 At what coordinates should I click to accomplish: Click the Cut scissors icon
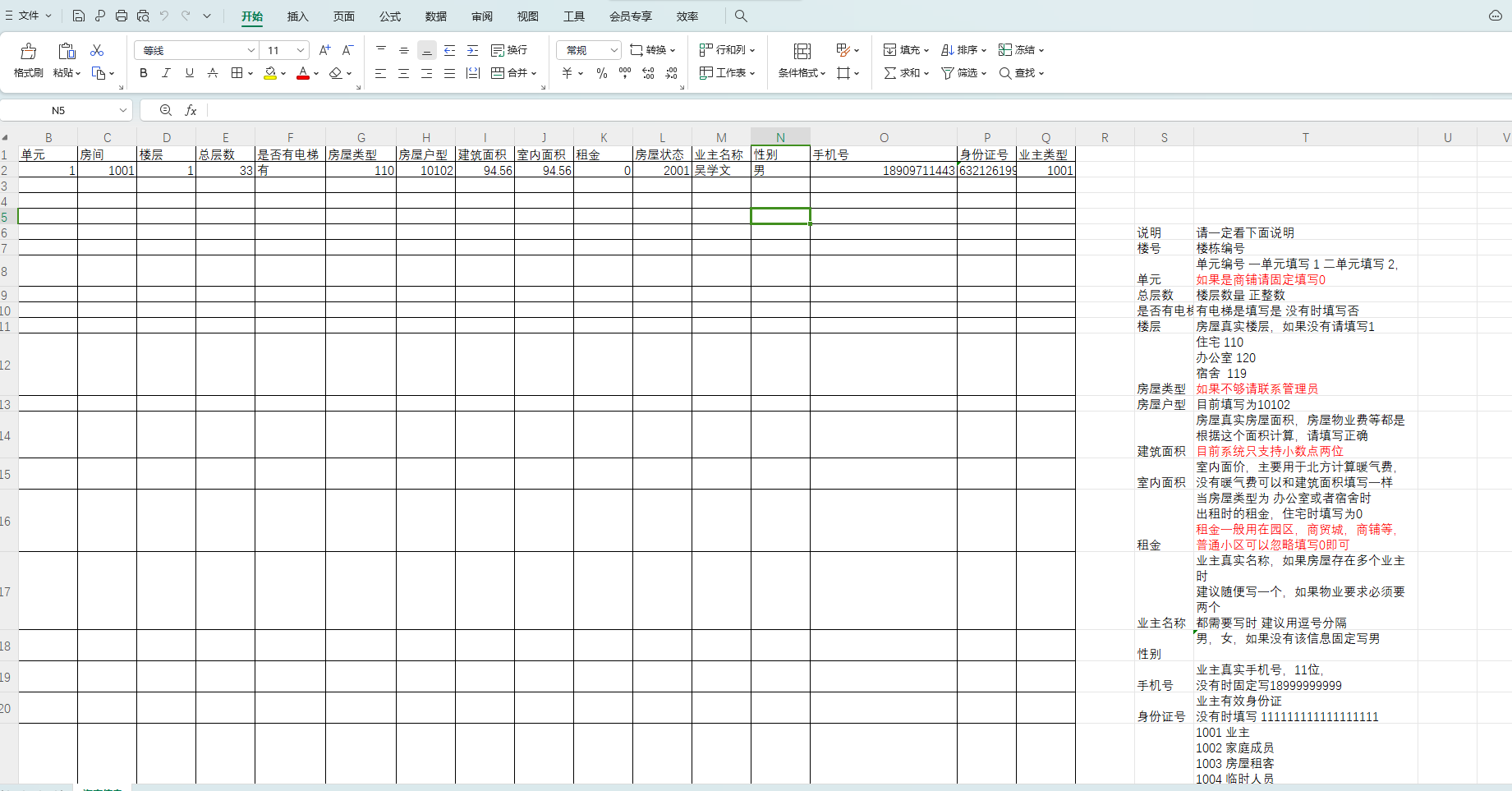pos(97,50)
